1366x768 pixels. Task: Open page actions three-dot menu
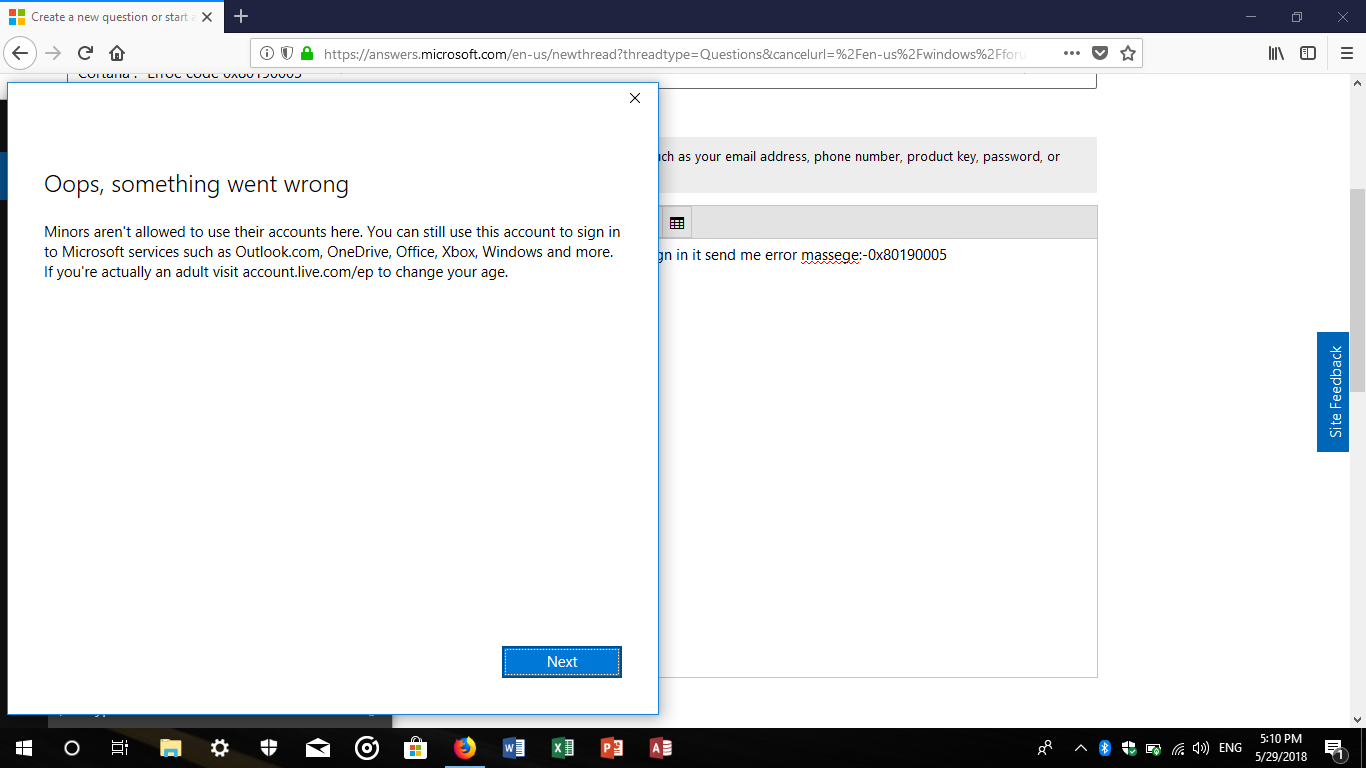(x=1071, y=54)
